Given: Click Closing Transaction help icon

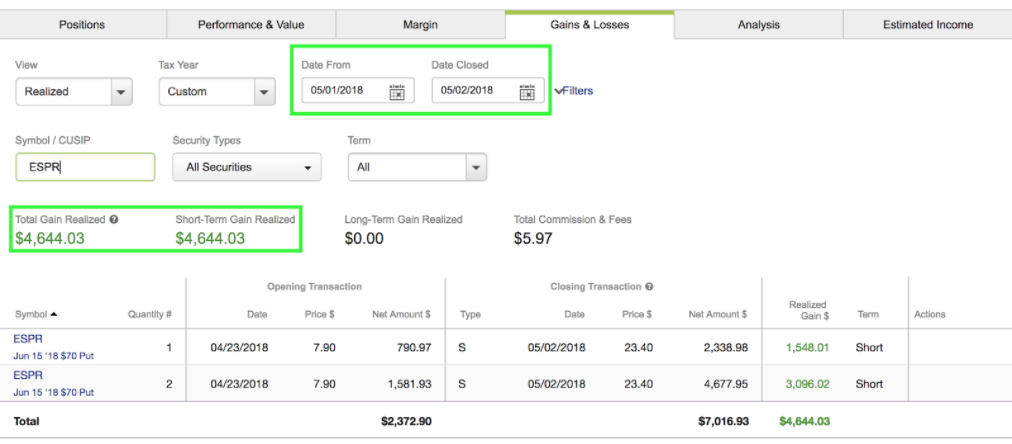Looking at the screenshot, I should click(650, 287).
